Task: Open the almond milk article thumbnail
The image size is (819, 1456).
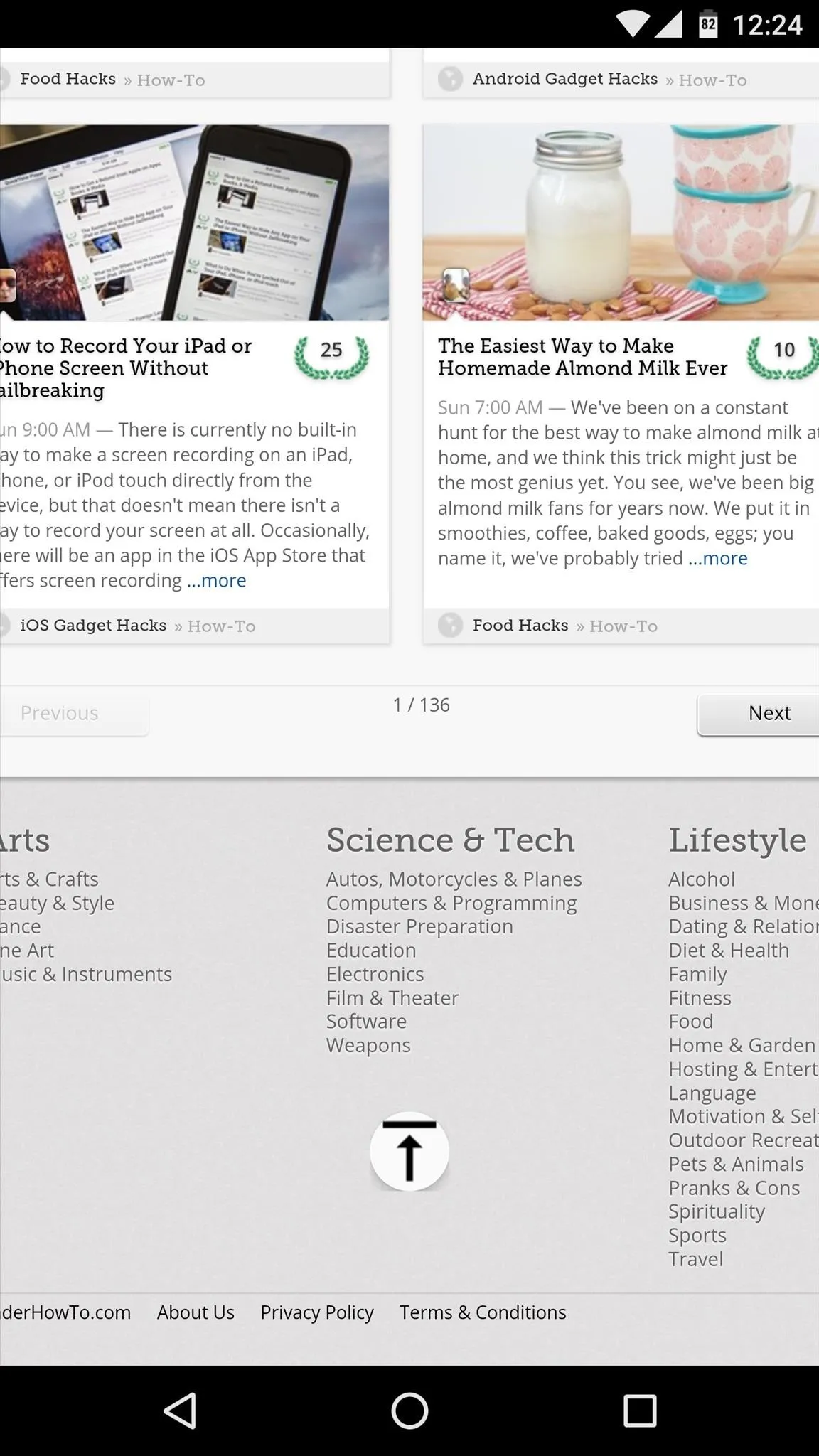Action: pos(621,223)
